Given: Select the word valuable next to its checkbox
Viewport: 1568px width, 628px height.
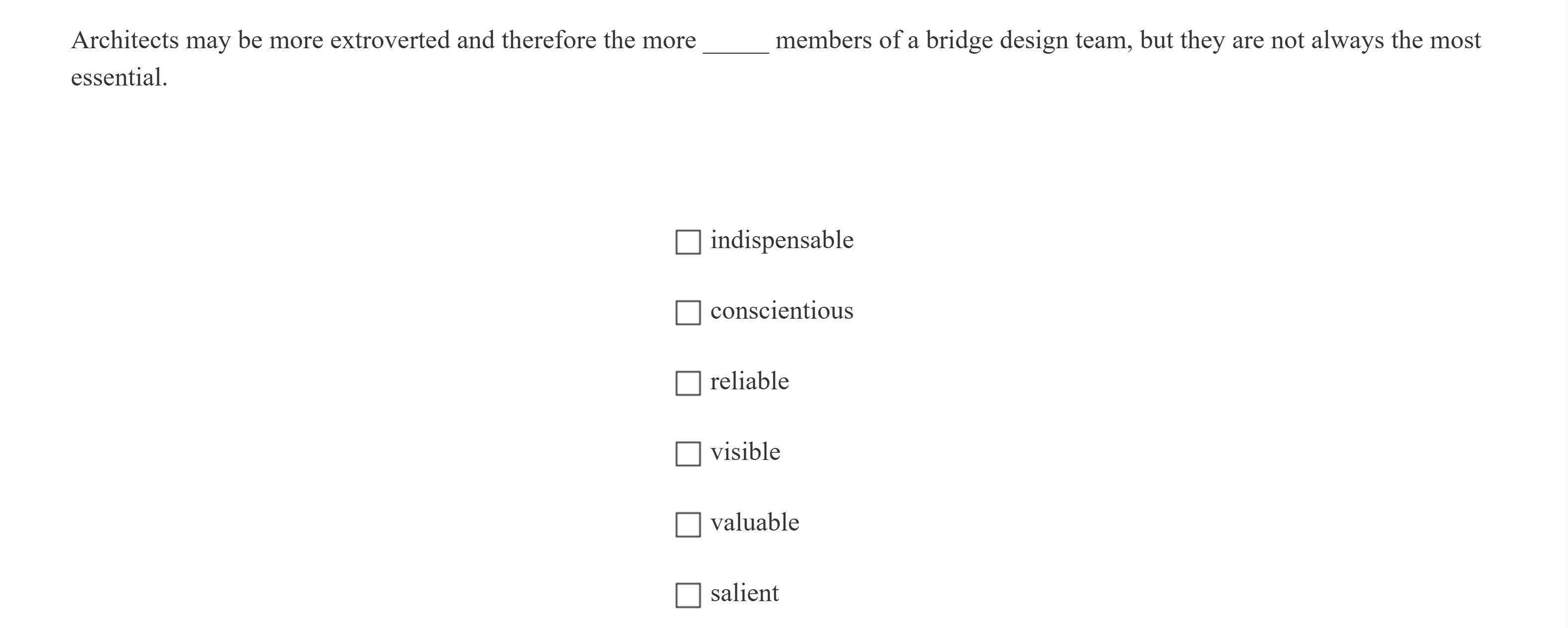Looking at the screenshot, I should point(755,522).
